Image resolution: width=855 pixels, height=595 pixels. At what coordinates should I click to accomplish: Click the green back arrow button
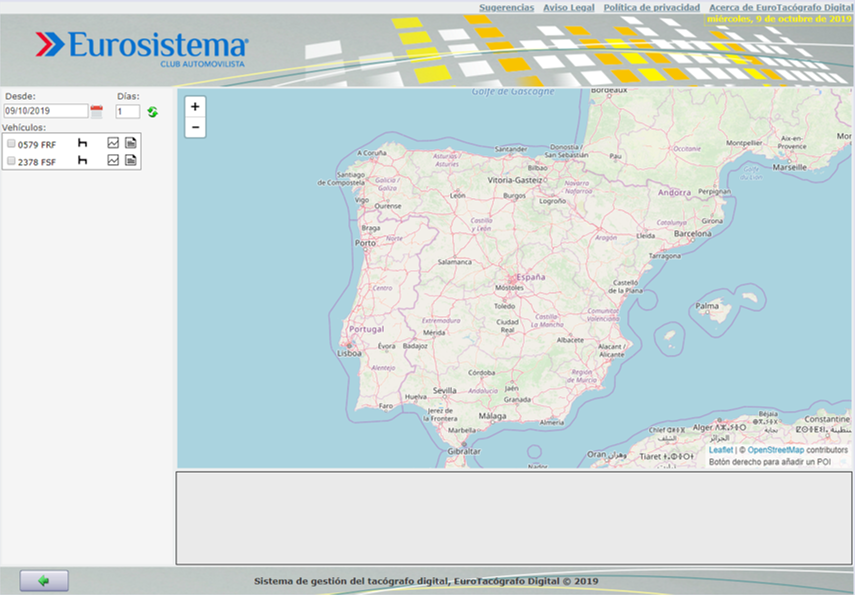pos(44,581)
